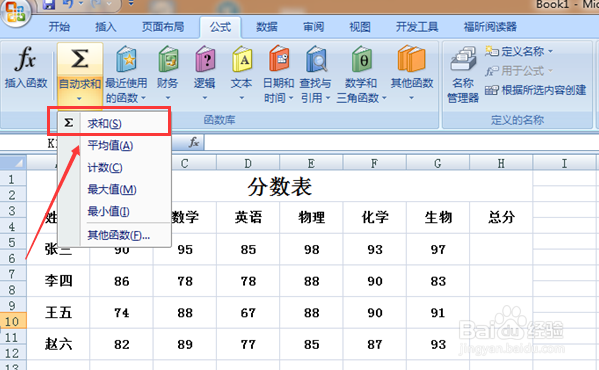Click the 英语 header cell
Viewport: 599px width, 370px height.
pyautogui.click(x=248, y=217)
